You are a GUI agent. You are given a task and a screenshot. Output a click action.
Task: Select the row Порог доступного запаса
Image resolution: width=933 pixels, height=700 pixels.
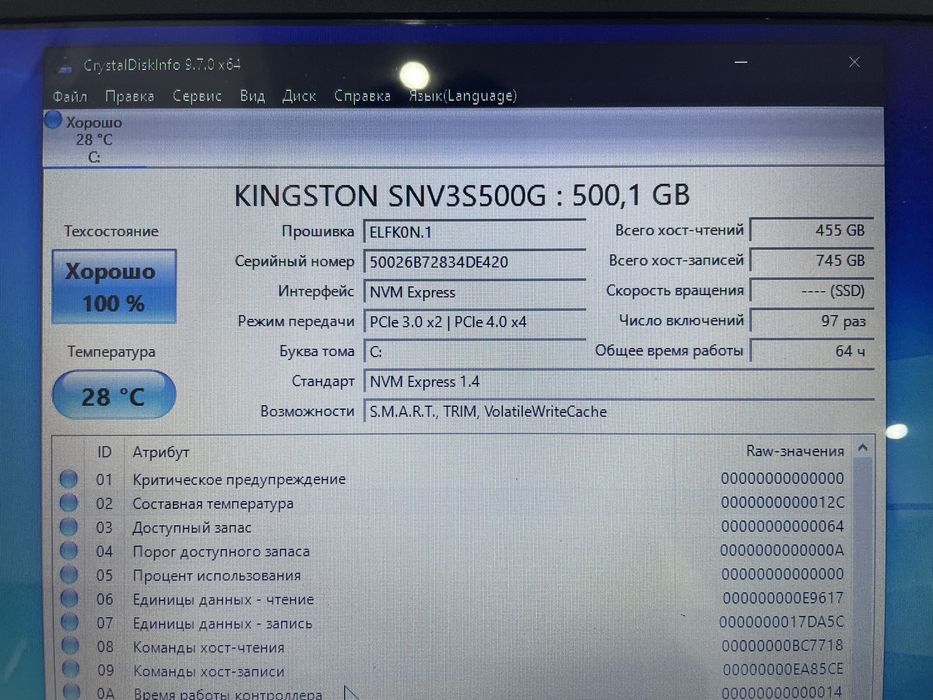tap(453, 551)
